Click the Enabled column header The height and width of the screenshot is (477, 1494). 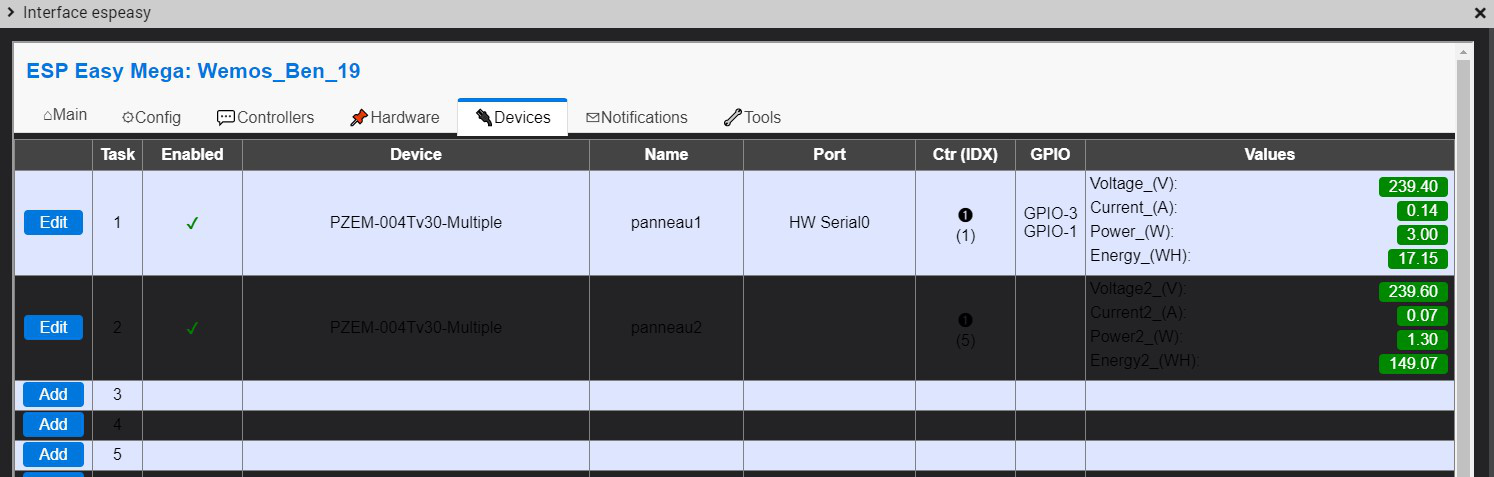(x=192, y=155)
